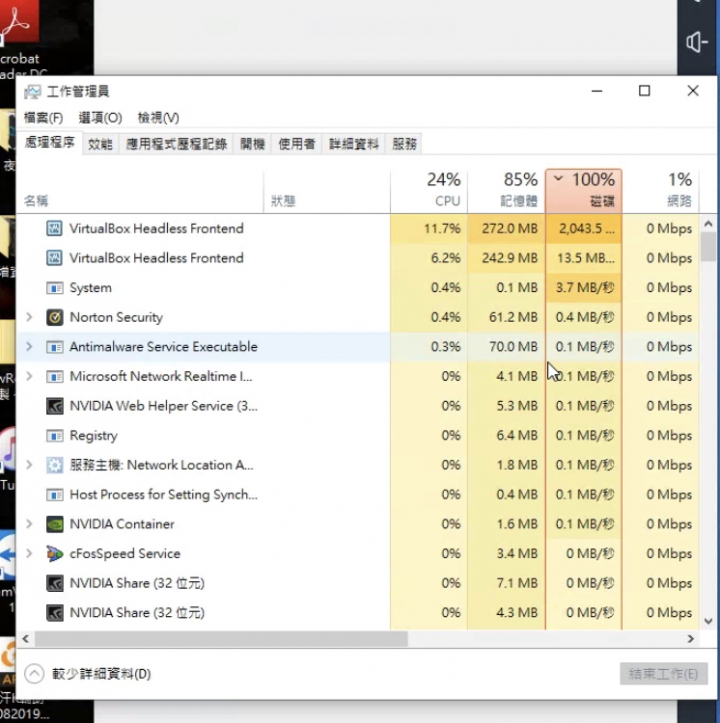Image resolution: width=720 pixels, height=723 pixels.
Task: Switch to the 效能 tab
Action: click(100, 144)
